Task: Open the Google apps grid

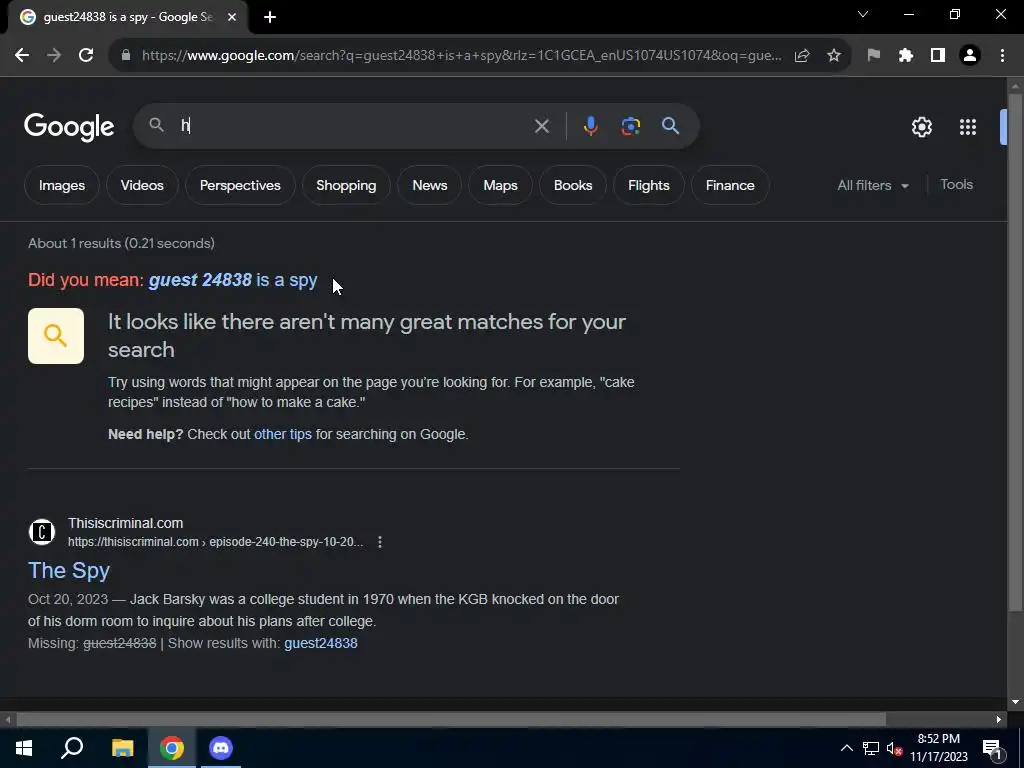Action: [968, 127]
